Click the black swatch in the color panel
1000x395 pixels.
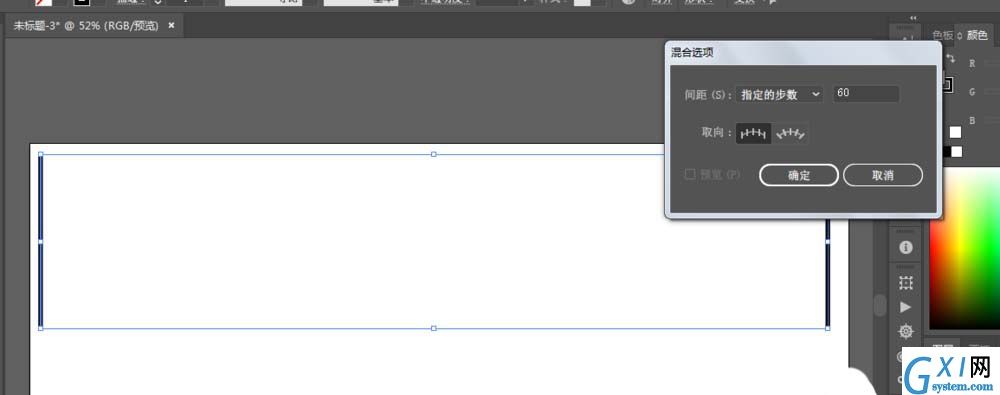click(x=946, y=152)
